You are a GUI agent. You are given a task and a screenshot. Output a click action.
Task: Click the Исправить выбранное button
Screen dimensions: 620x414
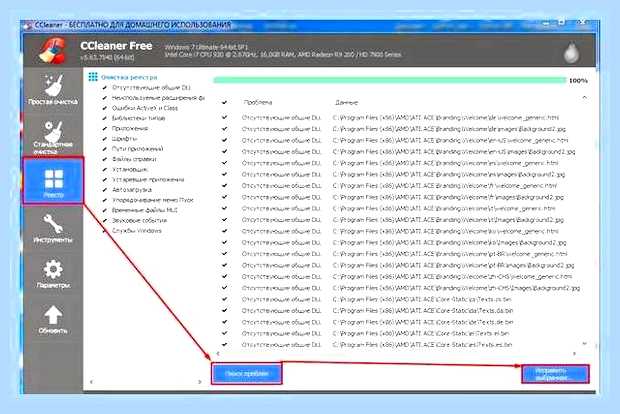[x=555, y=374]
